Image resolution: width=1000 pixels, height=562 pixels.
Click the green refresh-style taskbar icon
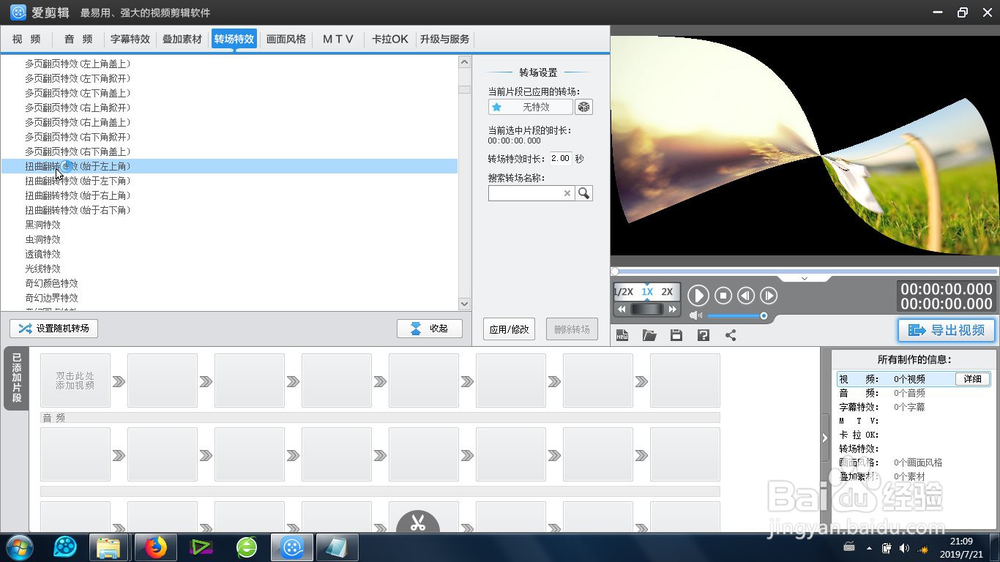[x=246, y=547]
